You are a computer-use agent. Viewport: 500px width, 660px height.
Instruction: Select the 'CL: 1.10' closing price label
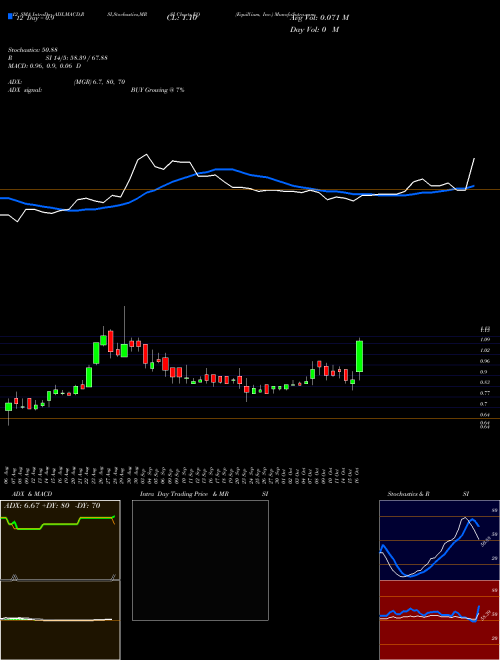182,19
